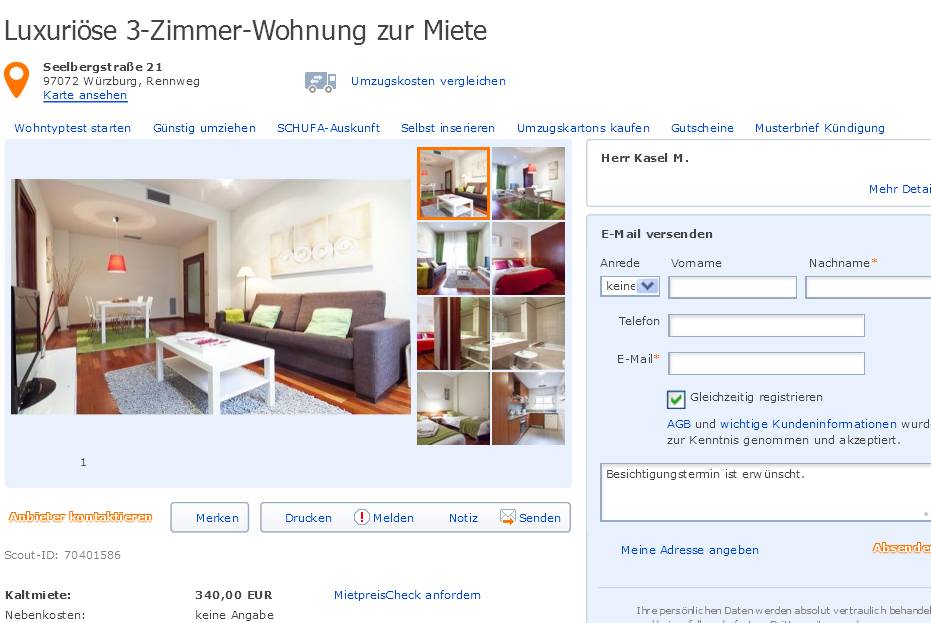Click the envelope Senden icon
Image resolution: width=931 pixels, height=623 pixels.
click(508, 517)
